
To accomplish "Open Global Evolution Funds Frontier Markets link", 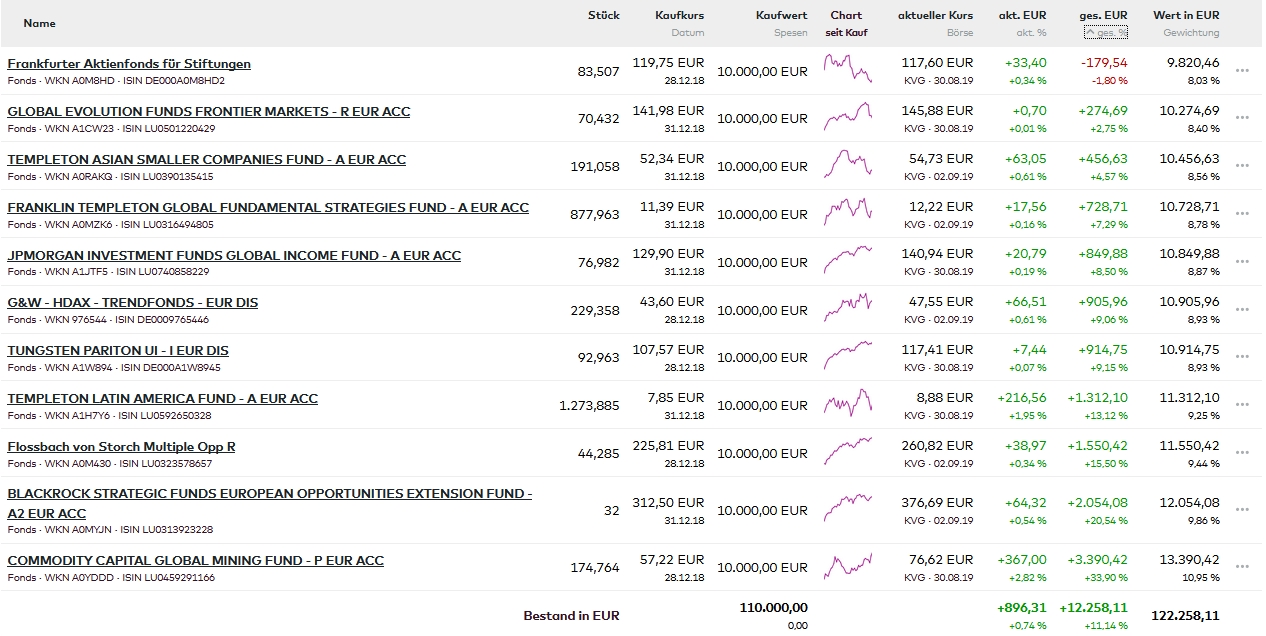I will pyautogui.click(x=208, y=112).
